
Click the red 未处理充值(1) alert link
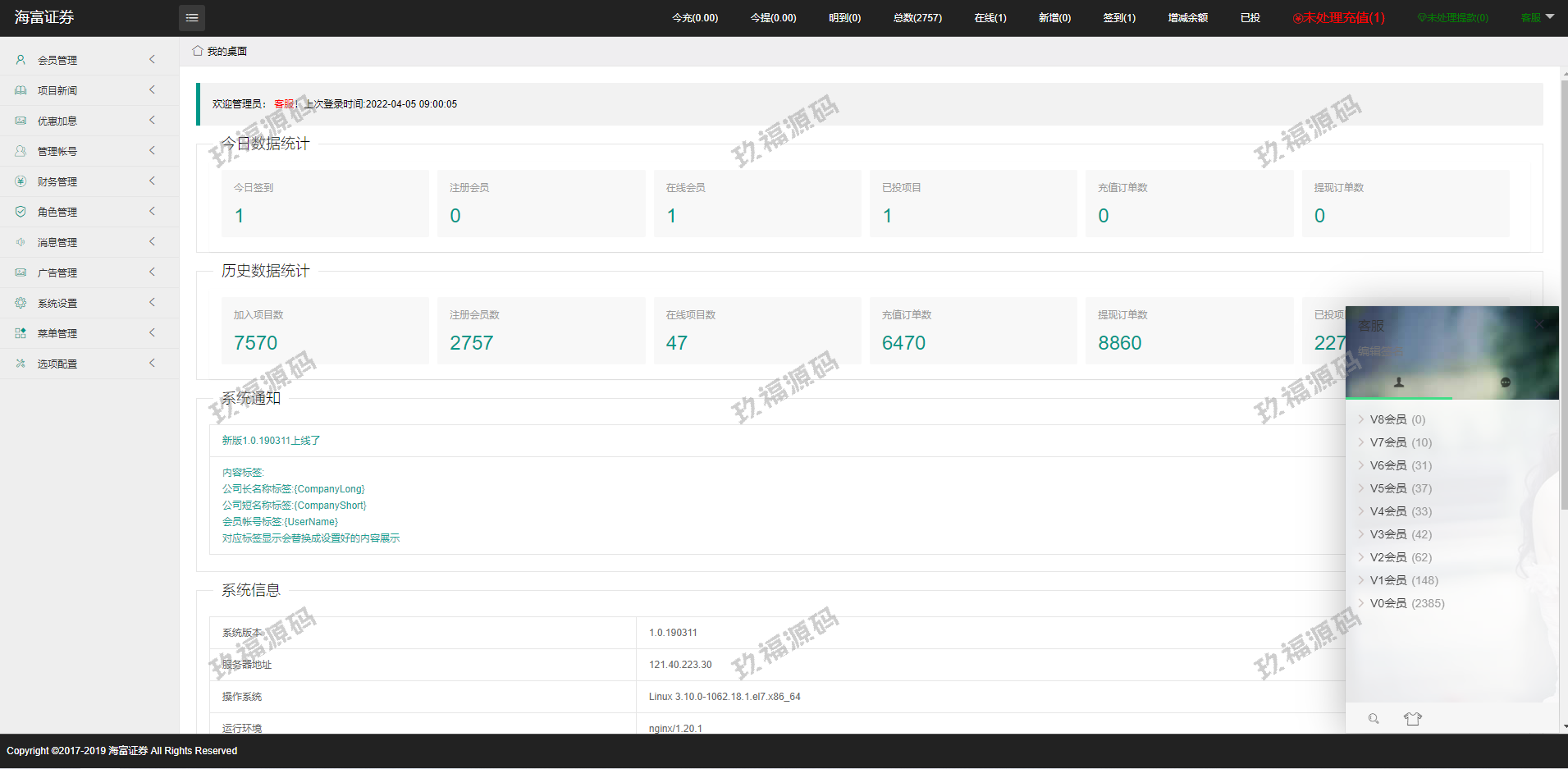click(x=1339, y=18)
